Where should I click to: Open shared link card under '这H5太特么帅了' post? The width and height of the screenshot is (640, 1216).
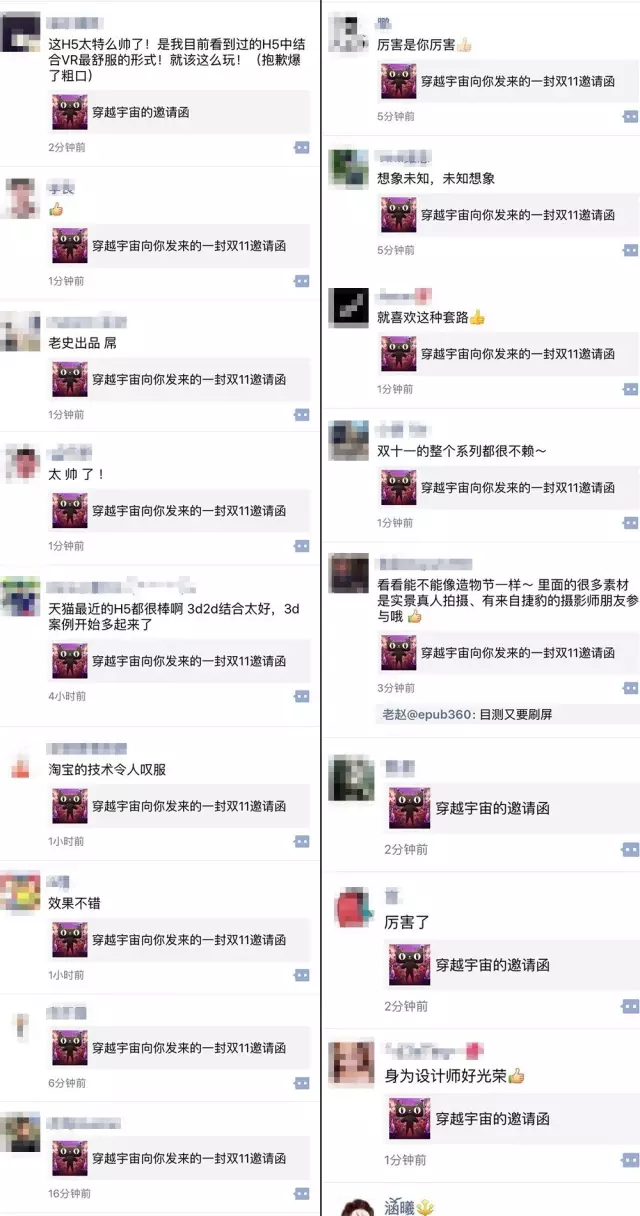(x=179, y=112)
